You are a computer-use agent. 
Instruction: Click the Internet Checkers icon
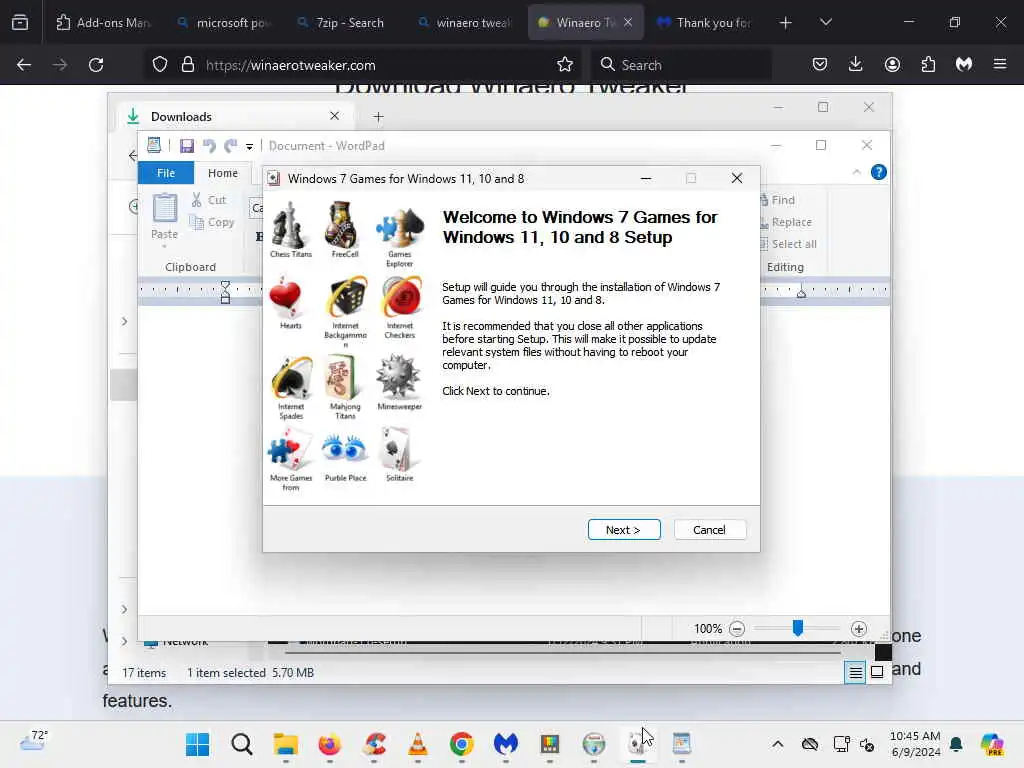(401, 298)
